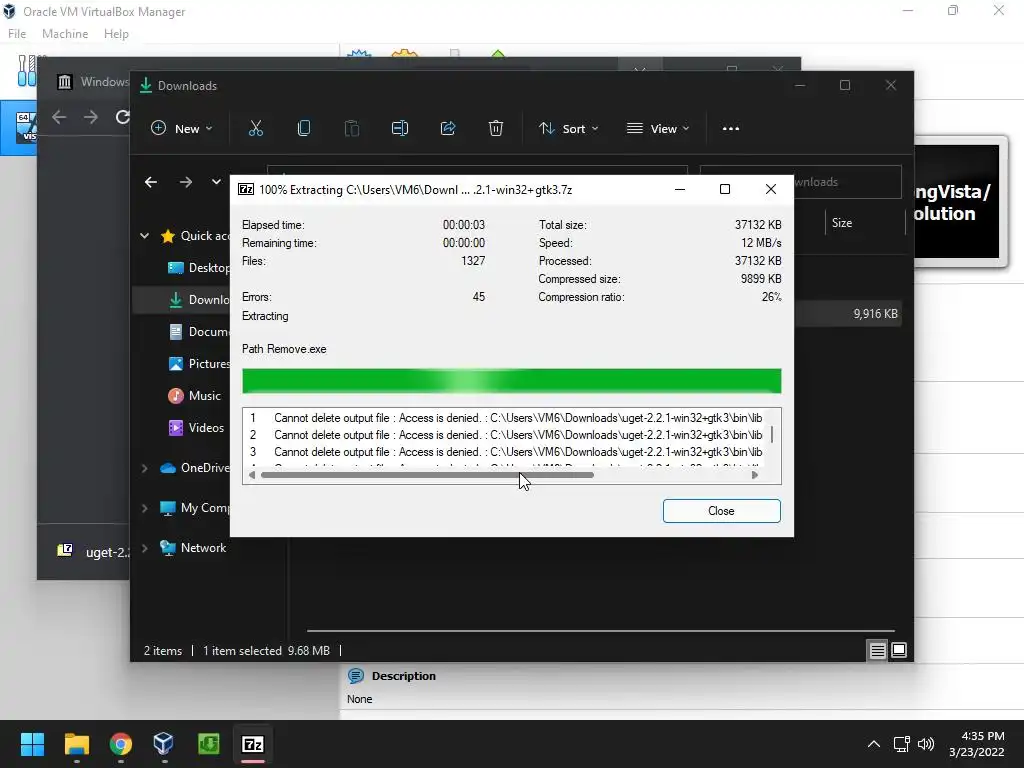Click the vertical scrollbar thumb in error list
1024x768 pixels.
(772, 434)
